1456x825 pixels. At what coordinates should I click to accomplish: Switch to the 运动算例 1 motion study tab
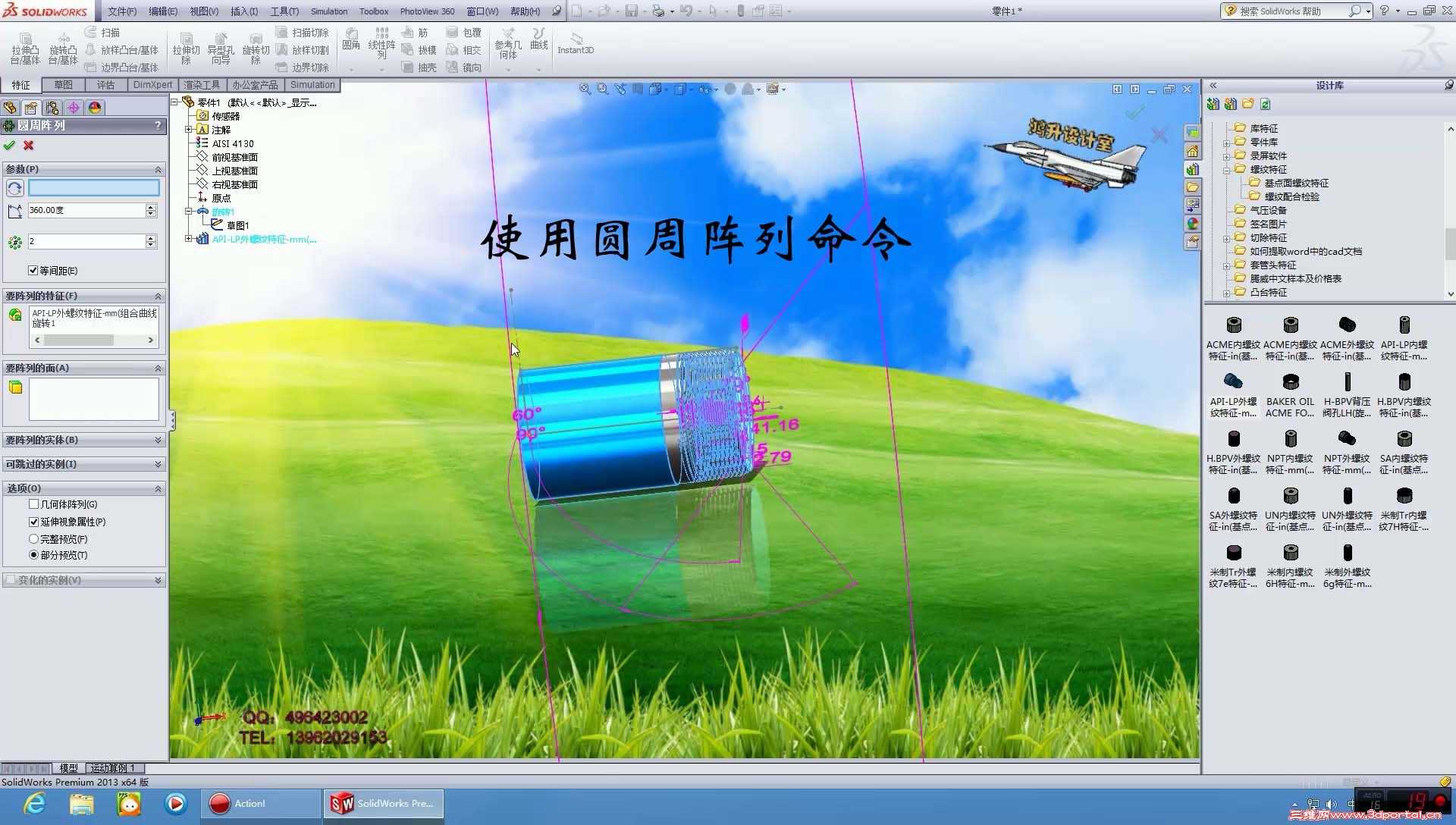(x=112, y=768)
